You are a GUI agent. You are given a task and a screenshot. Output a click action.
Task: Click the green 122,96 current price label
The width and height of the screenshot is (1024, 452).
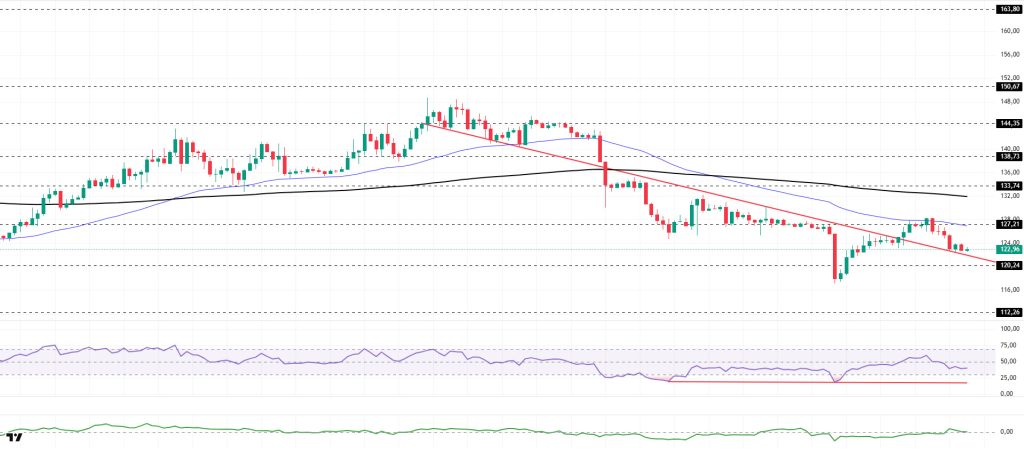1007,249
